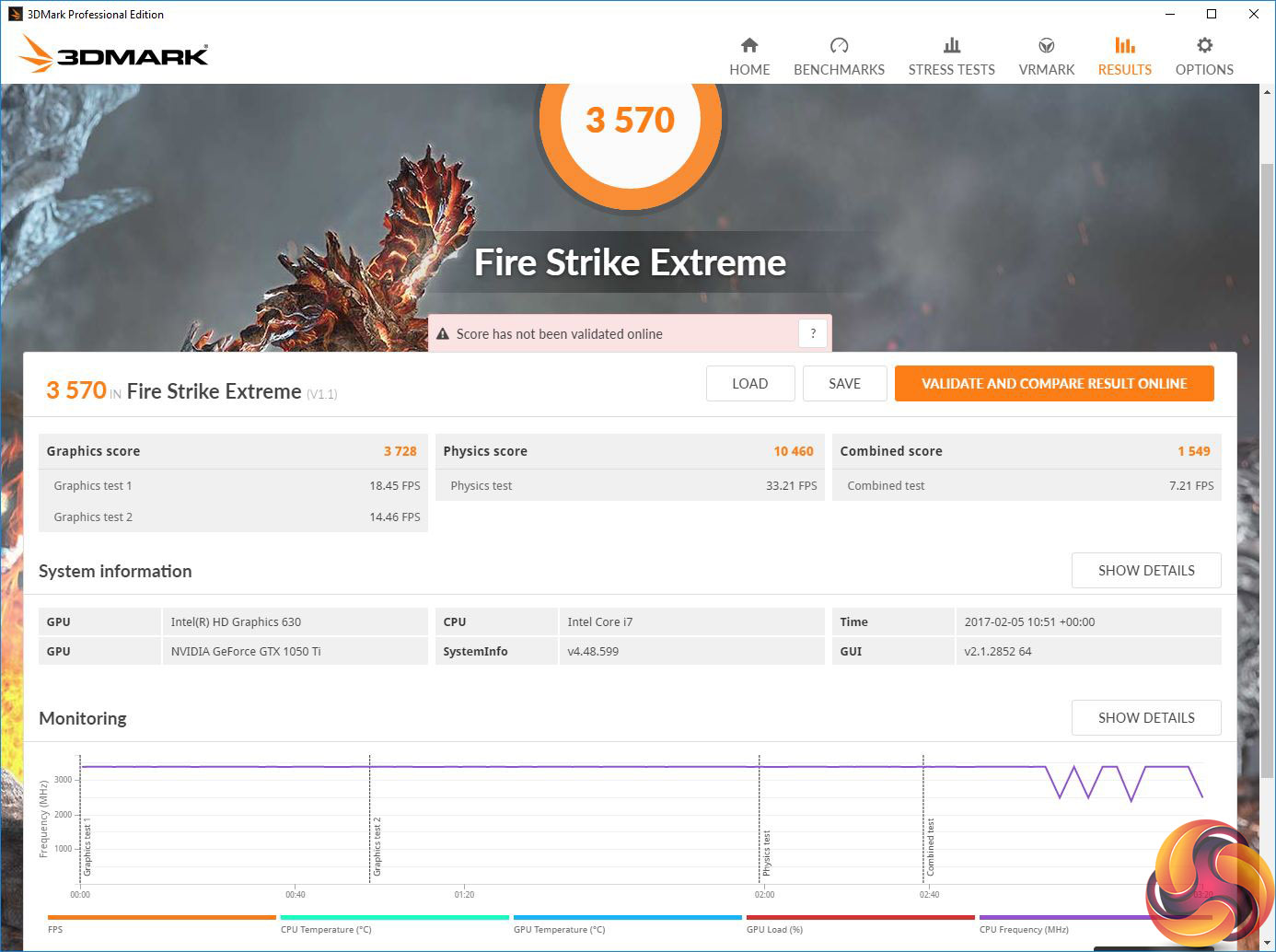Click the 3DMark logo
Viewport: 1276px width, 952px height.
click(x=114, y=54)
